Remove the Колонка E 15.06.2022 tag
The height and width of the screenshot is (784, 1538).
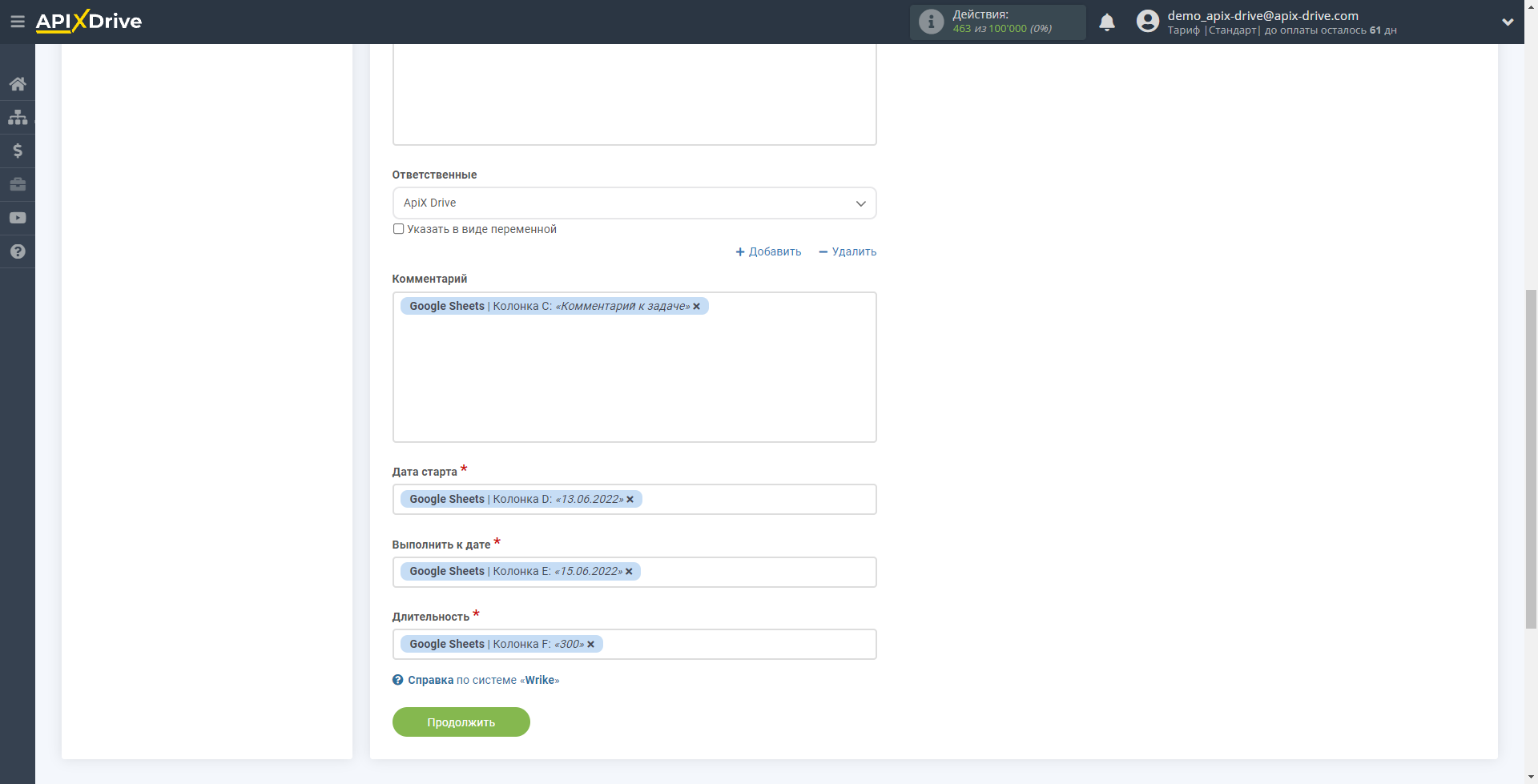coord(630,572)
